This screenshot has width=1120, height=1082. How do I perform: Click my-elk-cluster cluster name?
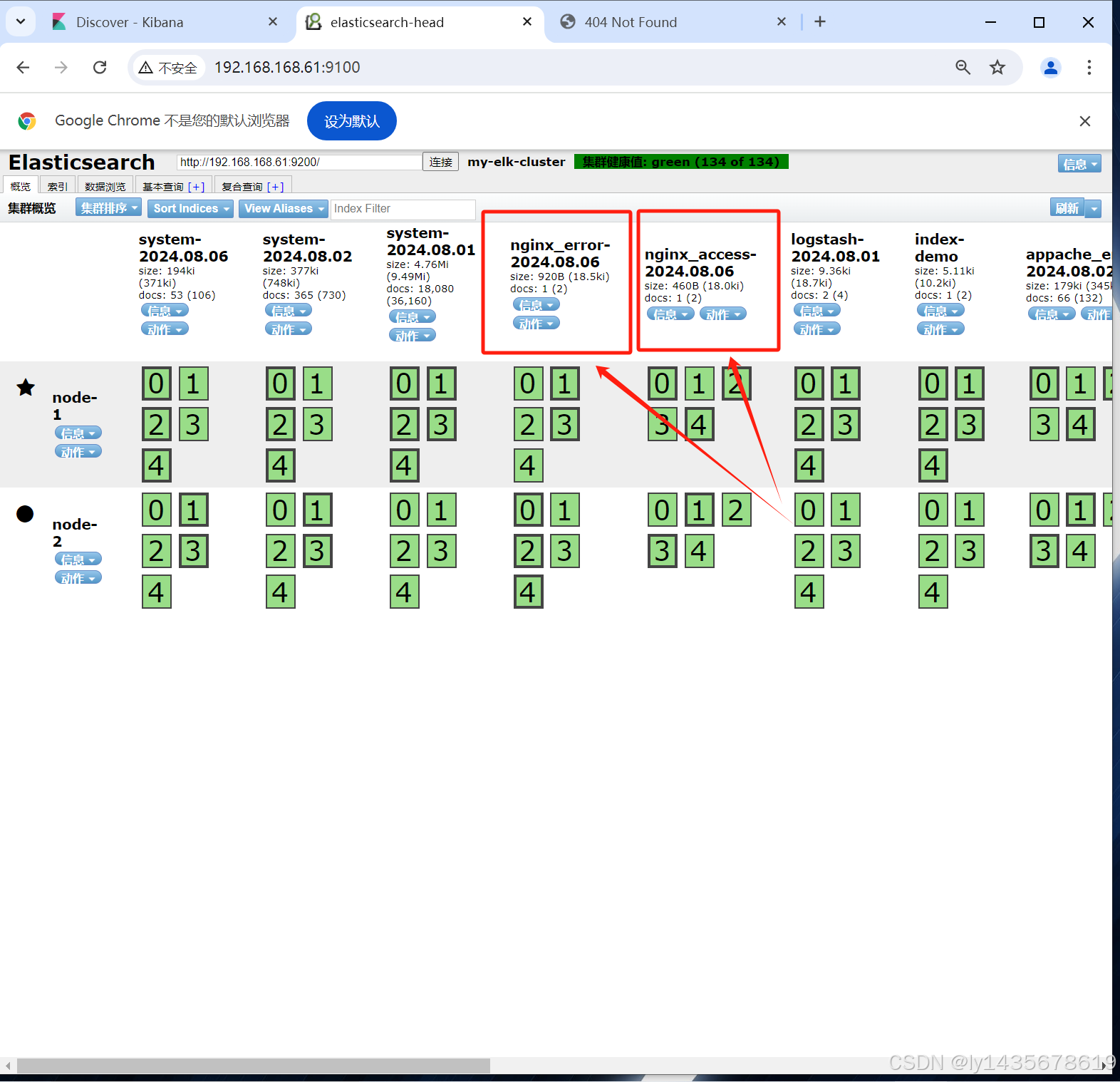point(517,162)
